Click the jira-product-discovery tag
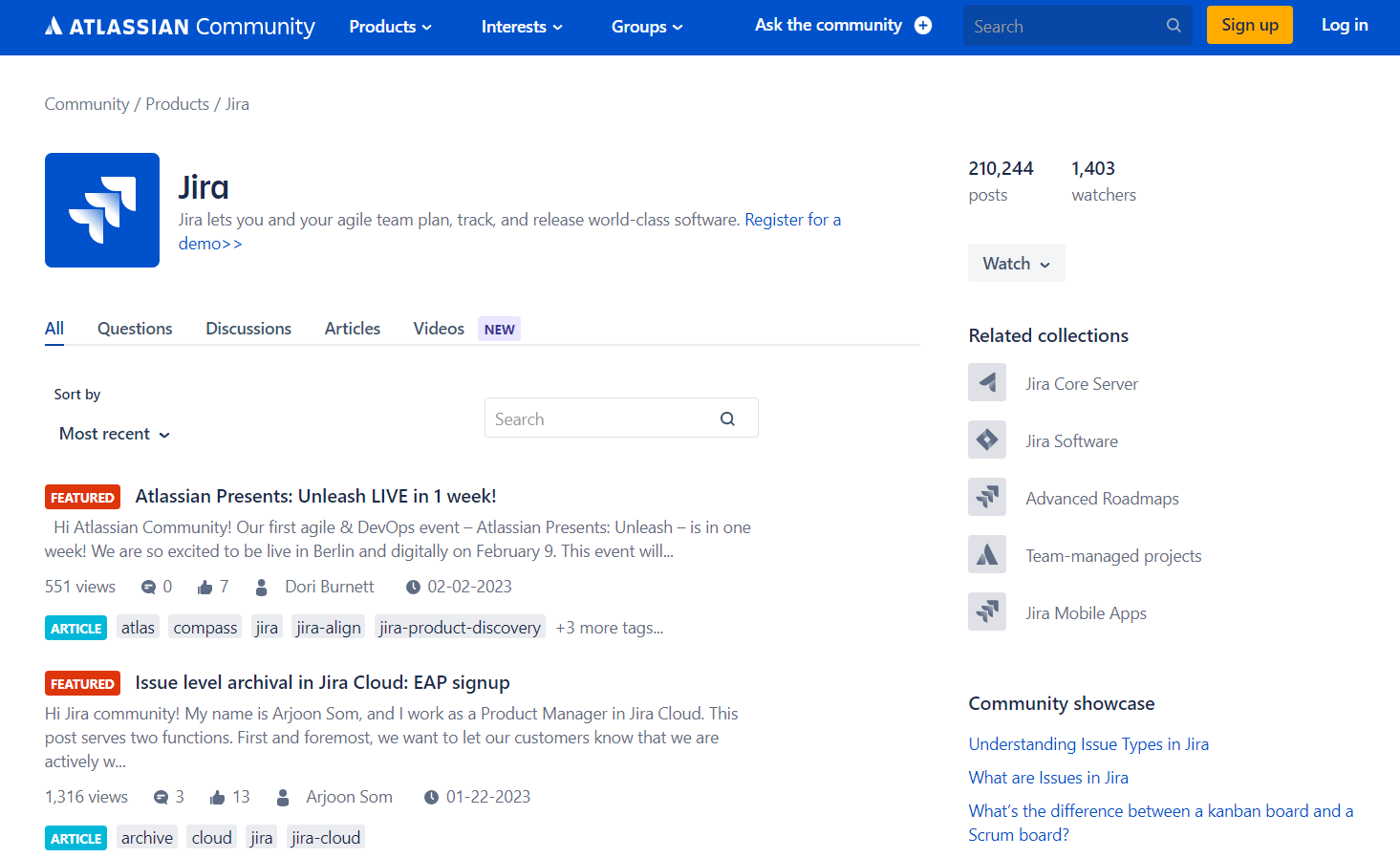Viewport: 1400px width, 858px height. [460, 628]
